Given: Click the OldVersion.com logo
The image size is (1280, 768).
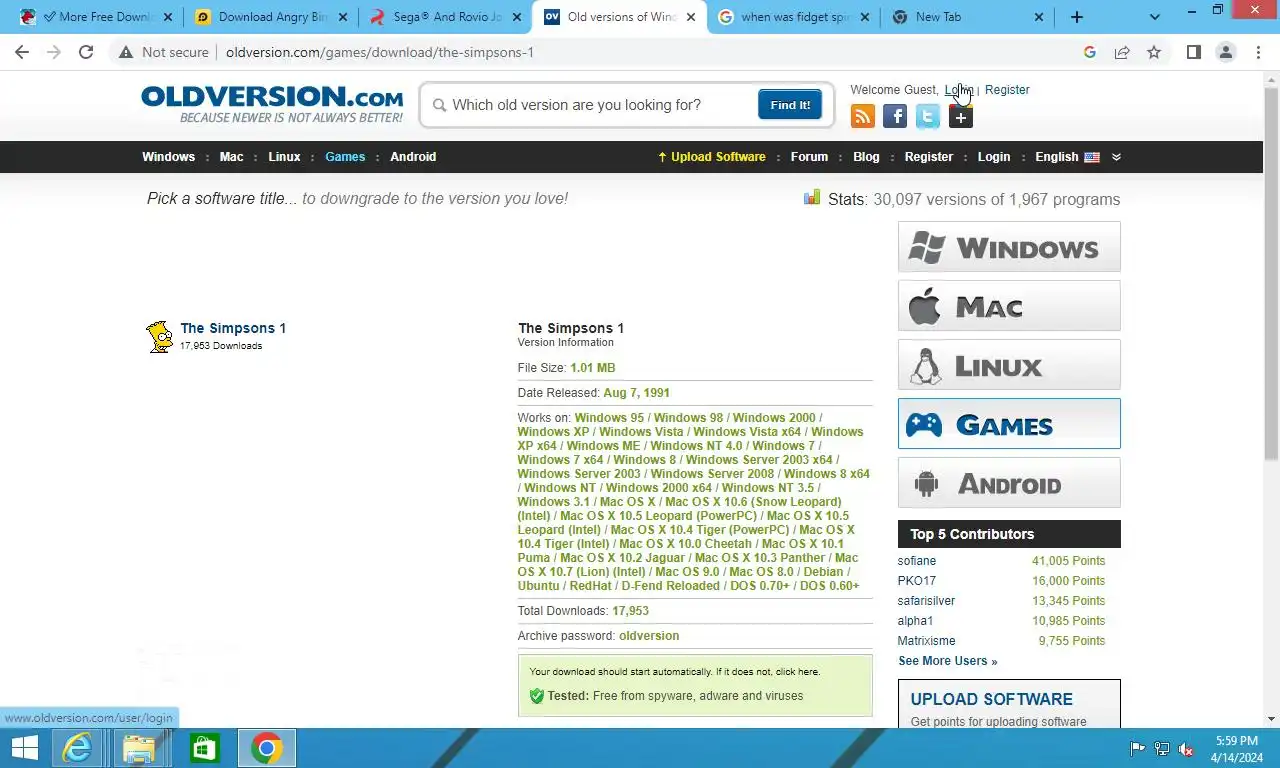Looking at the screenshot, I should coord(272,103).
